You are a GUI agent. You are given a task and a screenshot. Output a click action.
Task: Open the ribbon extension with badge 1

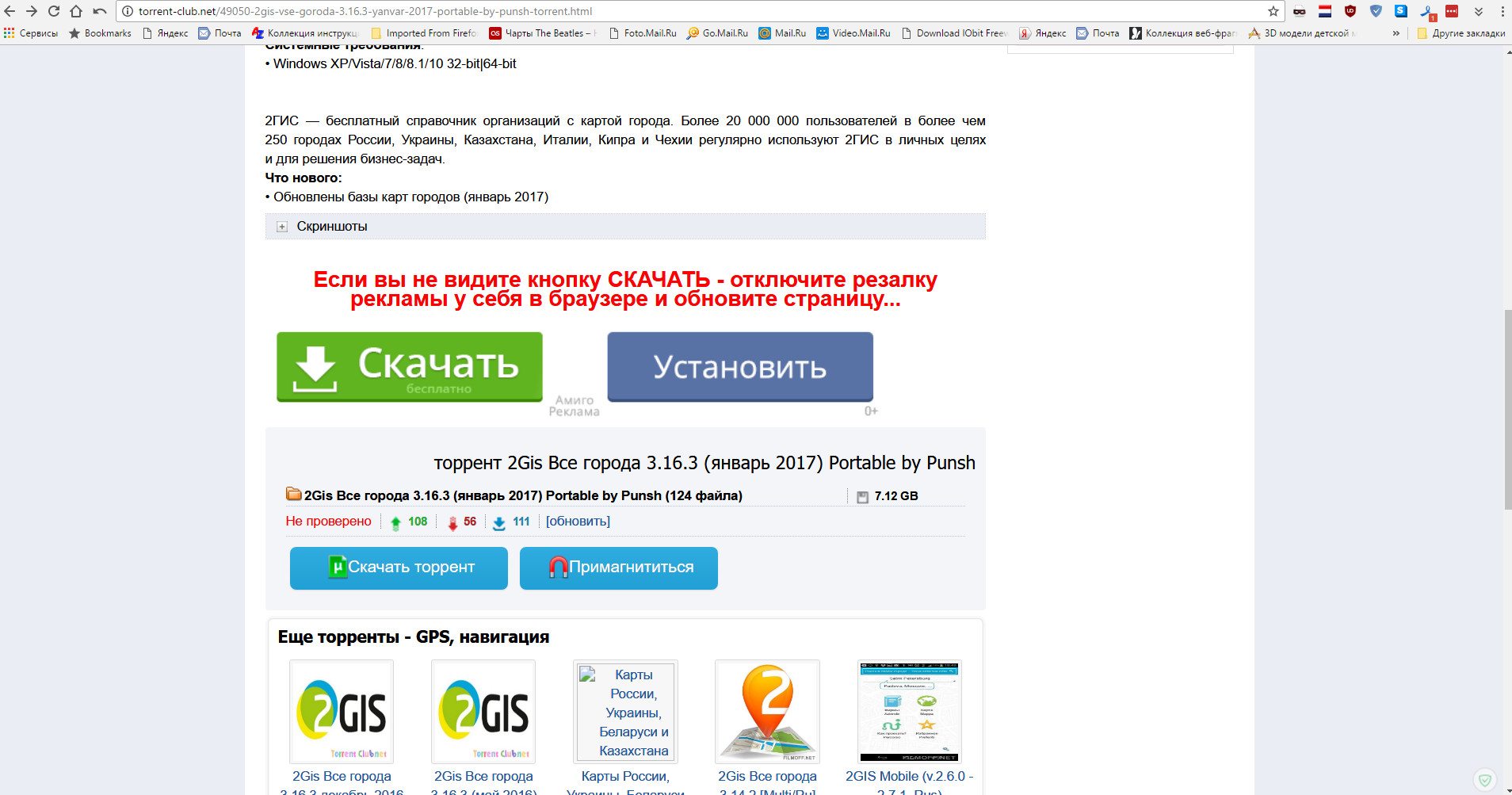coord(1427,12)
